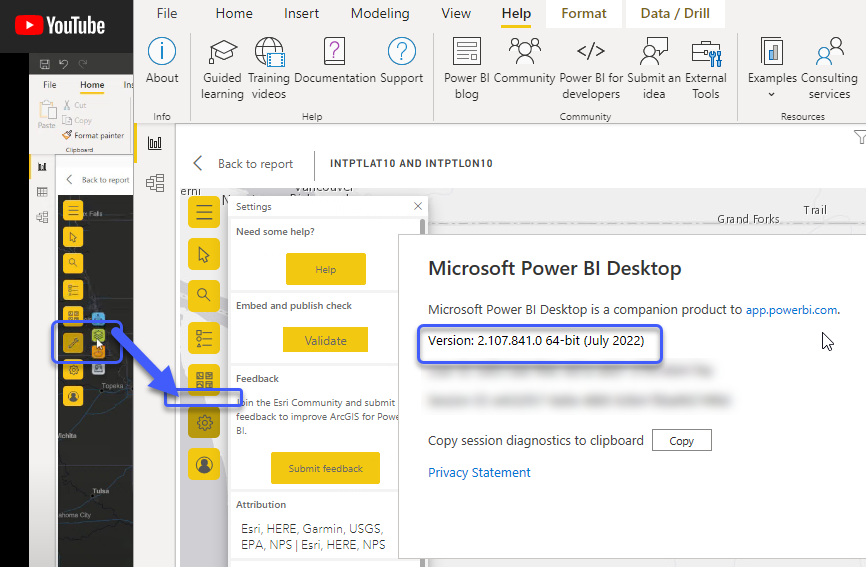Open Consulting services
Viewport: 866px width, 567px height.
click(830, 69)
